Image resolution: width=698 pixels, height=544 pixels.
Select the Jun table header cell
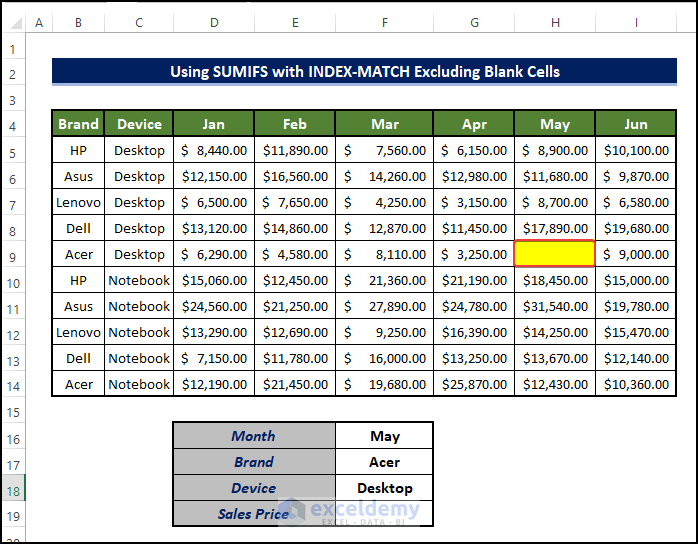click(635, 124)
